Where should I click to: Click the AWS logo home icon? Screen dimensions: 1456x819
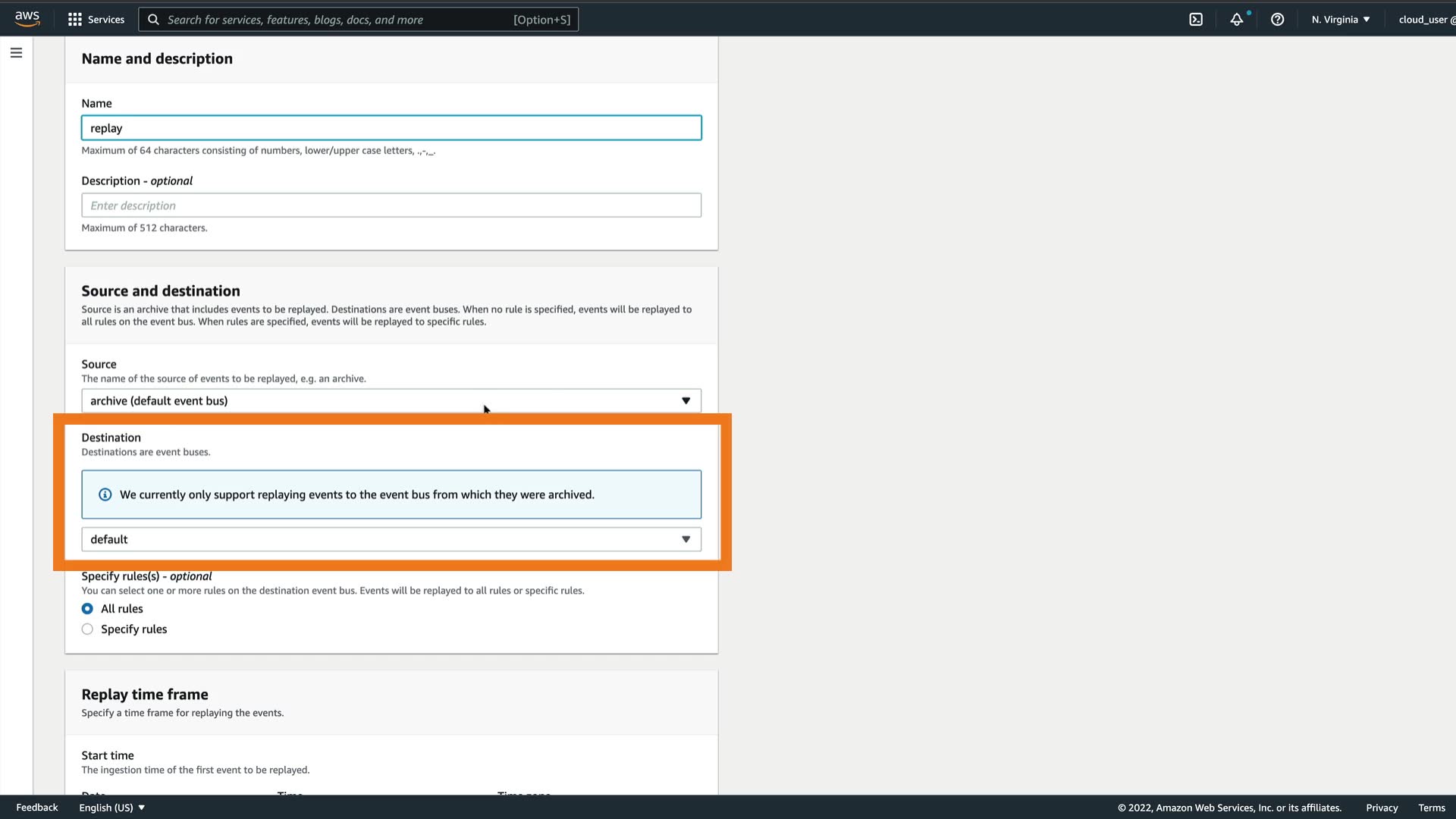tap(27, 19)
